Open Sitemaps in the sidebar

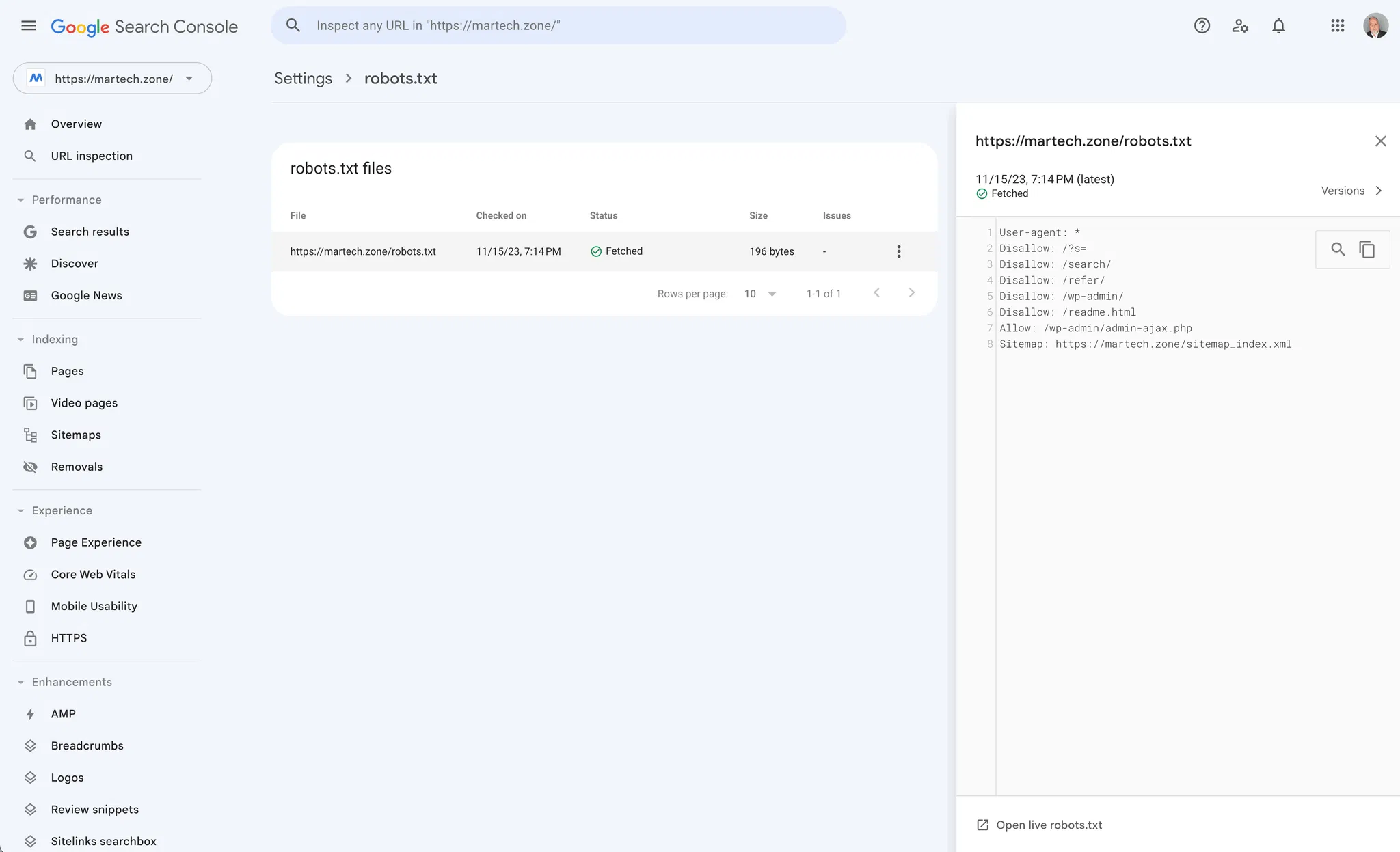[x=75, y=435]
